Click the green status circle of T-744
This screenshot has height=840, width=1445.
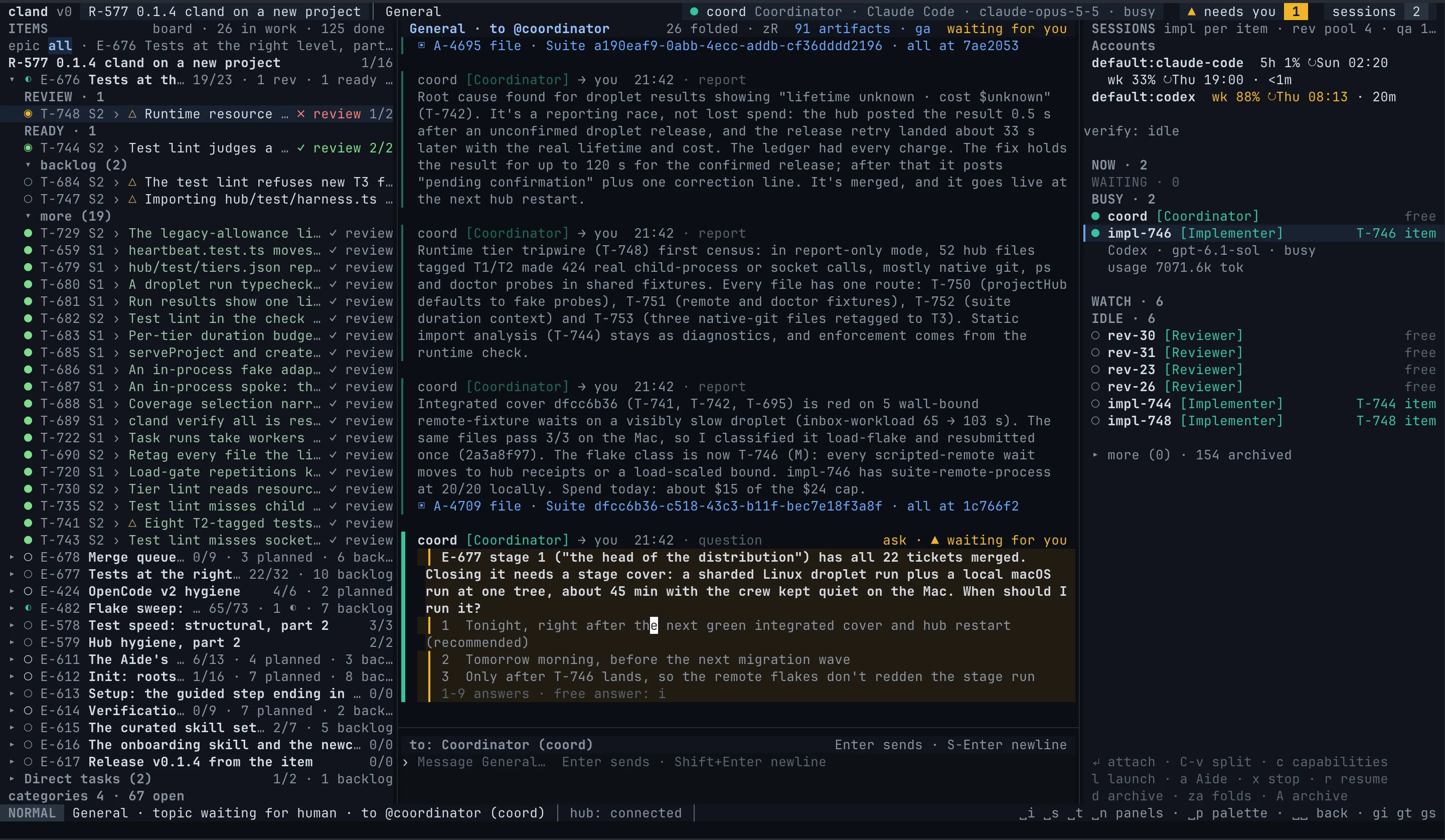(28, 148)
